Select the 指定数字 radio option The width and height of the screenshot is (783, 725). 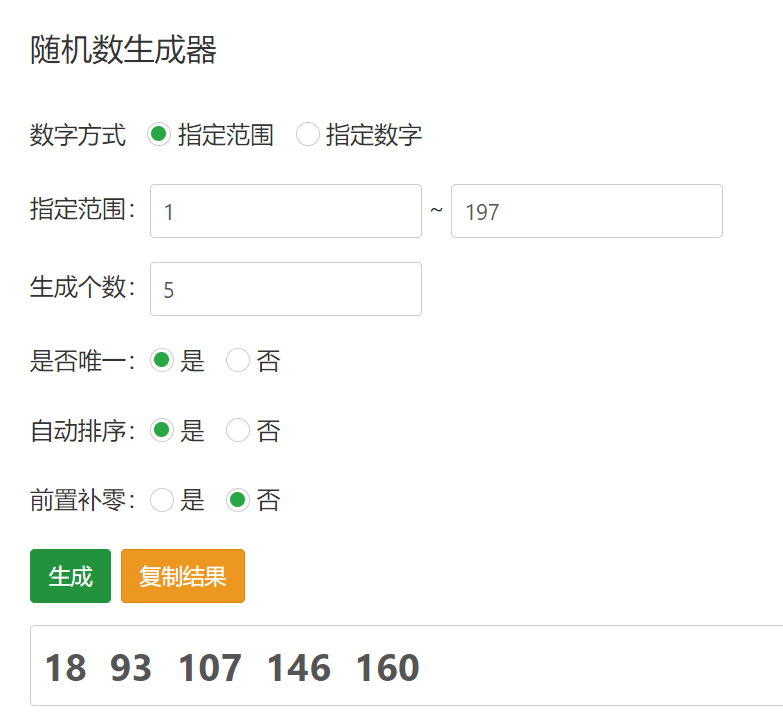(x=308, y=134)
